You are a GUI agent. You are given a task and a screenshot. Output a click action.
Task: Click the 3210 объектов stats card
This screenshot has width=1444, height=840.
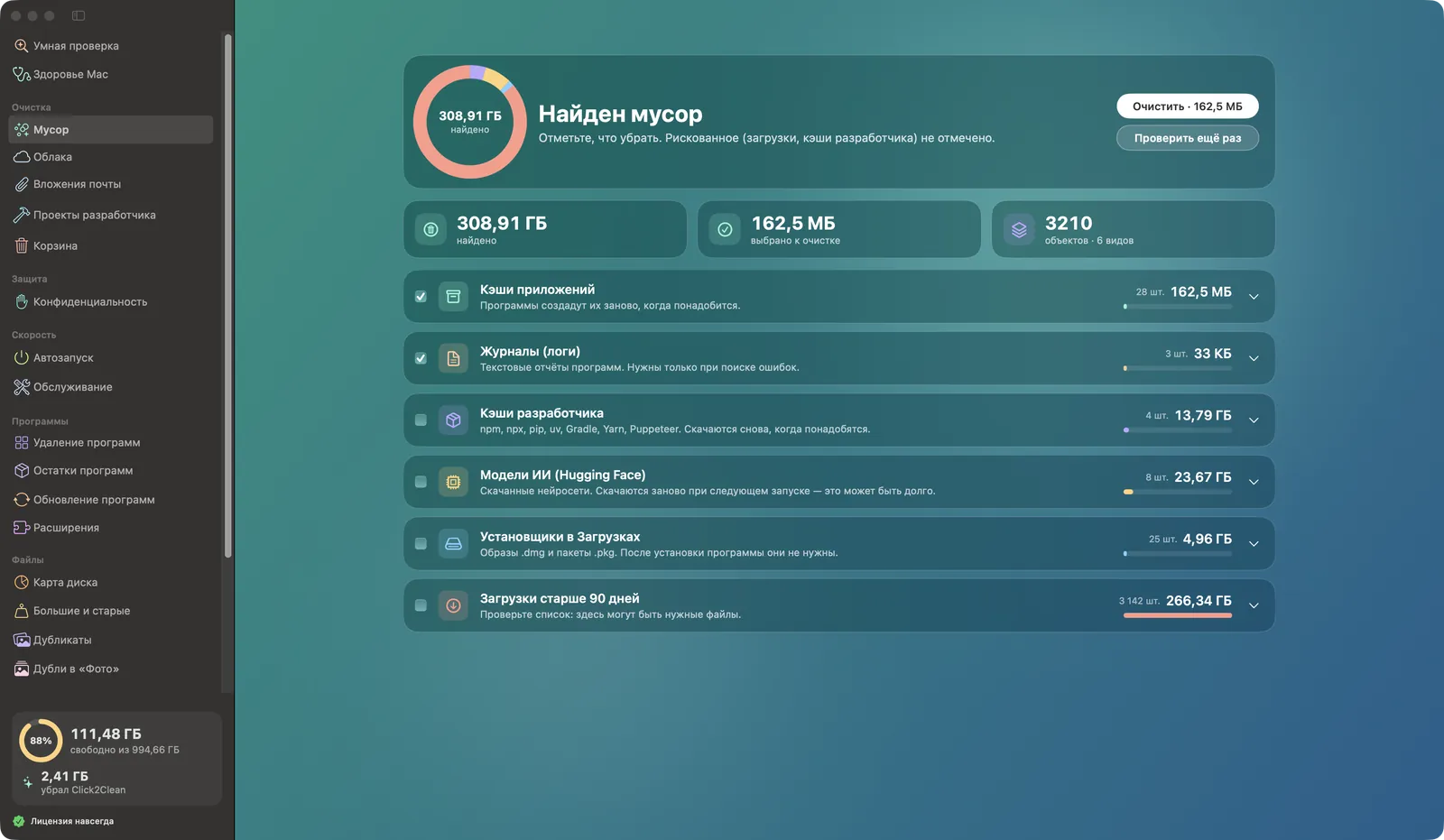1134,229
